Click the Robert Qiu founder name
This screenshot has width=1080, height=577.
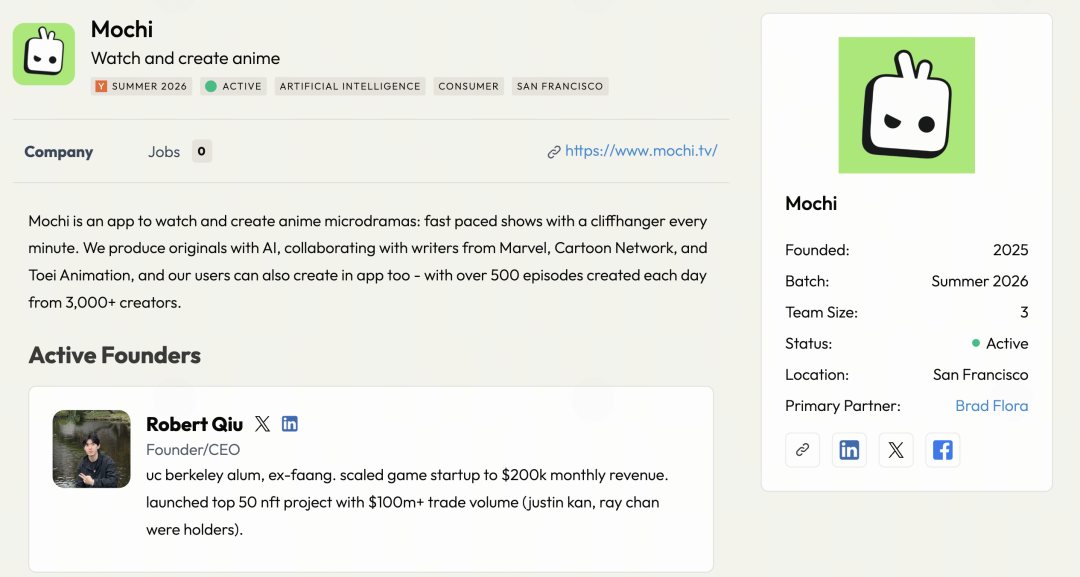coord(194,424)
